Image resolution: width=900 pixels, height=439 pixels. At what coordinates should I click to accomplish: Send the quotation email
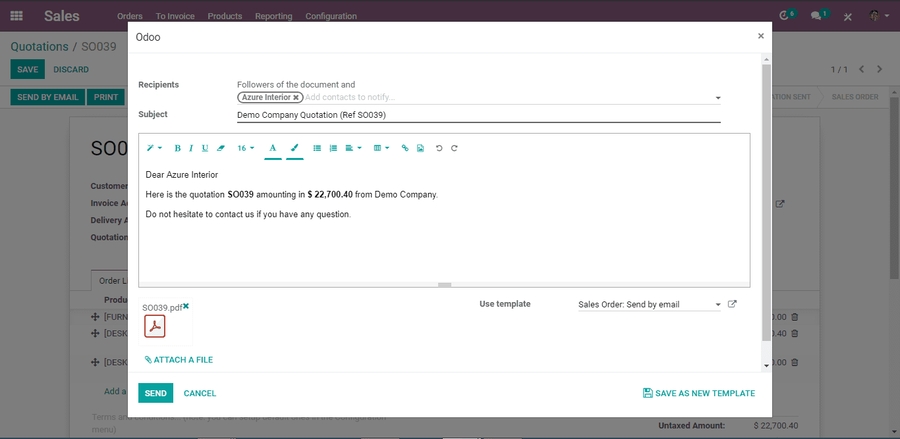(x=156, y=393)
